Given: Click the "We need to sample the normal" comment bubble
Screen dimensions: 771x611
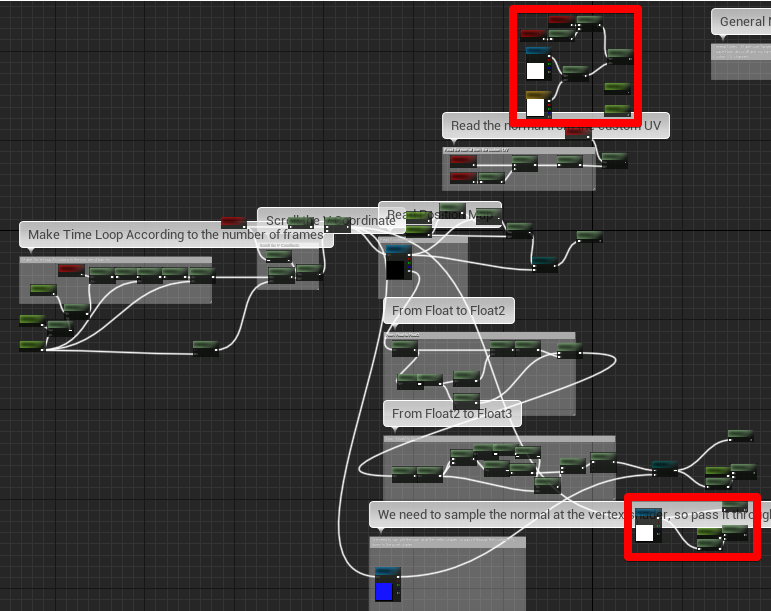Looking at the screenshot, I should 569,515.
